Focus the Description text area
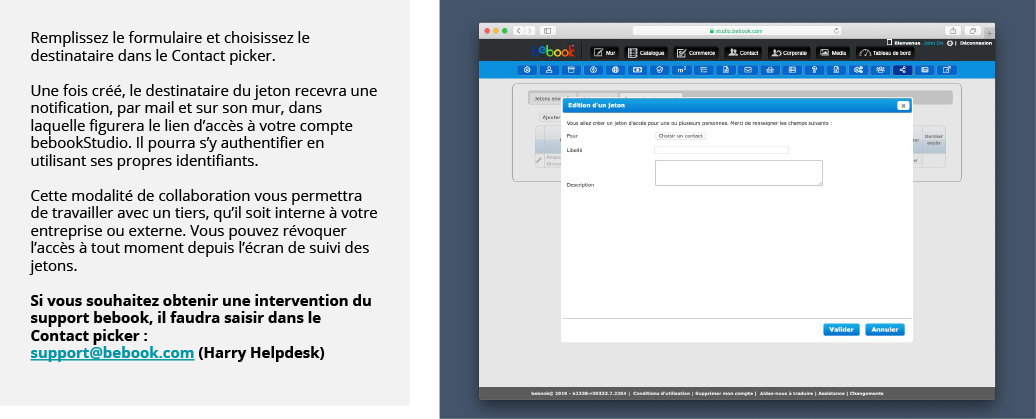The height and width of the screenshot is (419, 1036). [739, 172]
